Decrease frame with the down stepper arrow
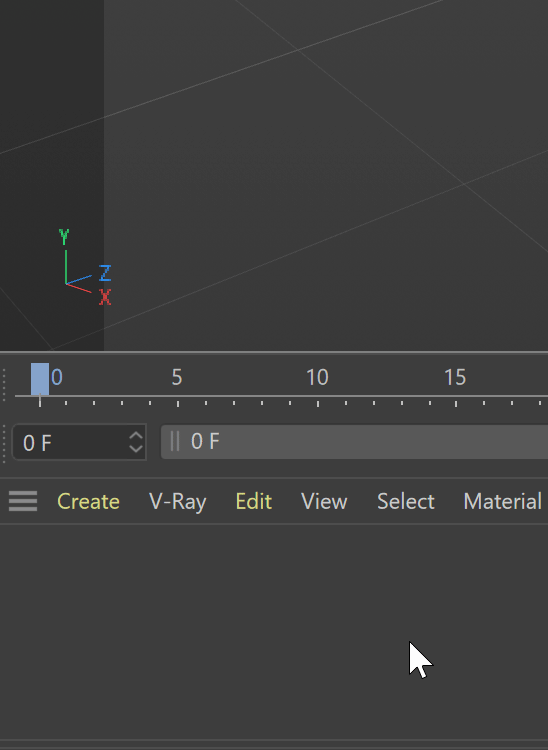 (136, 449)
